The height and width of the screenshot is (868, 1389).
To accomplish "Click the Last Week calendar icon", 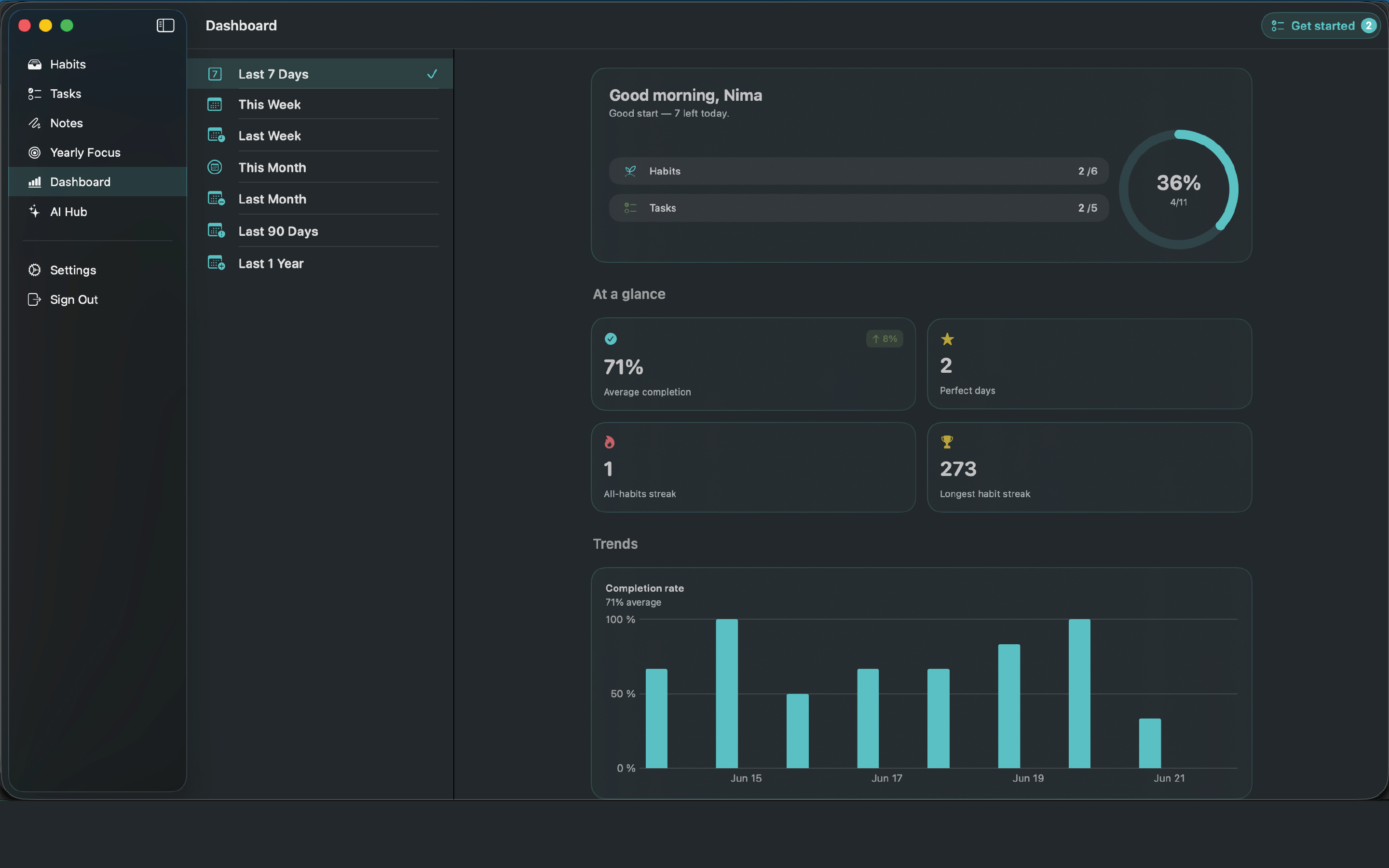I will (216, 136).
